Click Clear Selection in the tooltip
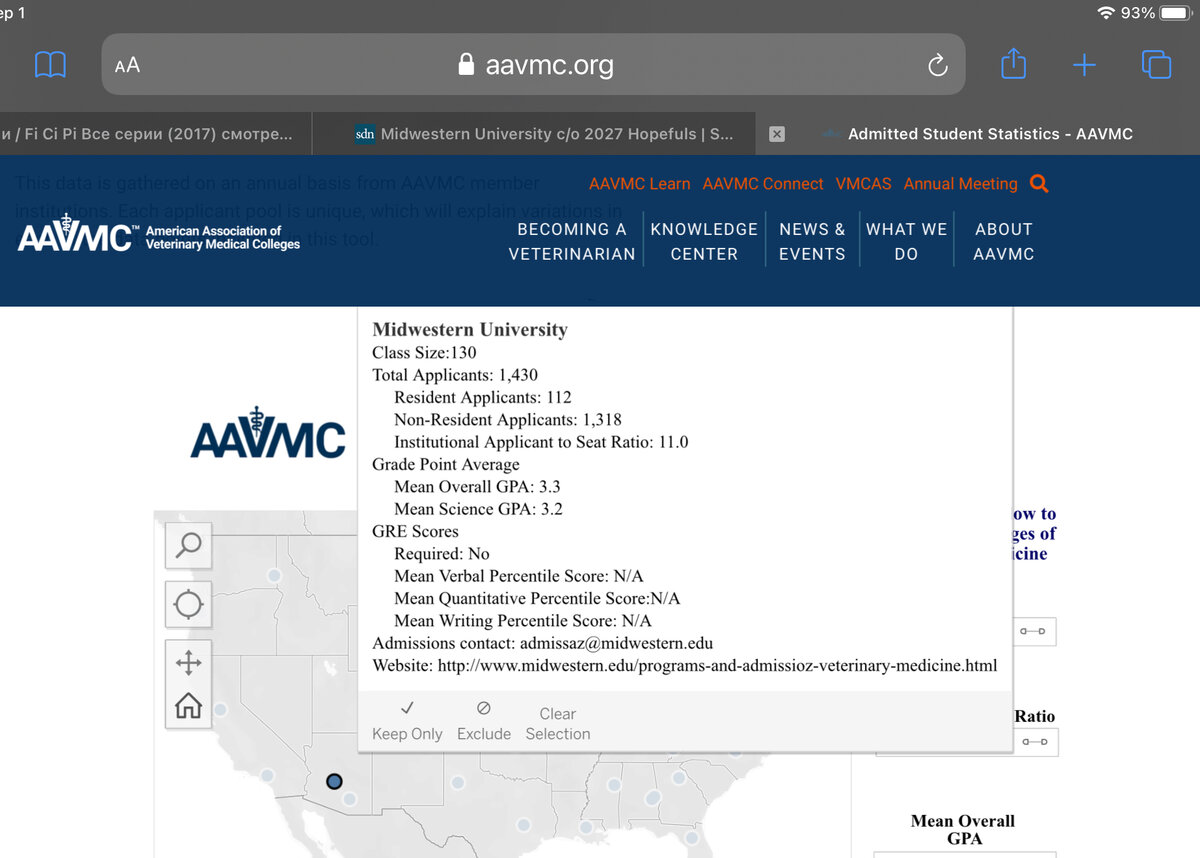Image resolution: width=1200 pixels, height=858 pixels. (558, 724)
